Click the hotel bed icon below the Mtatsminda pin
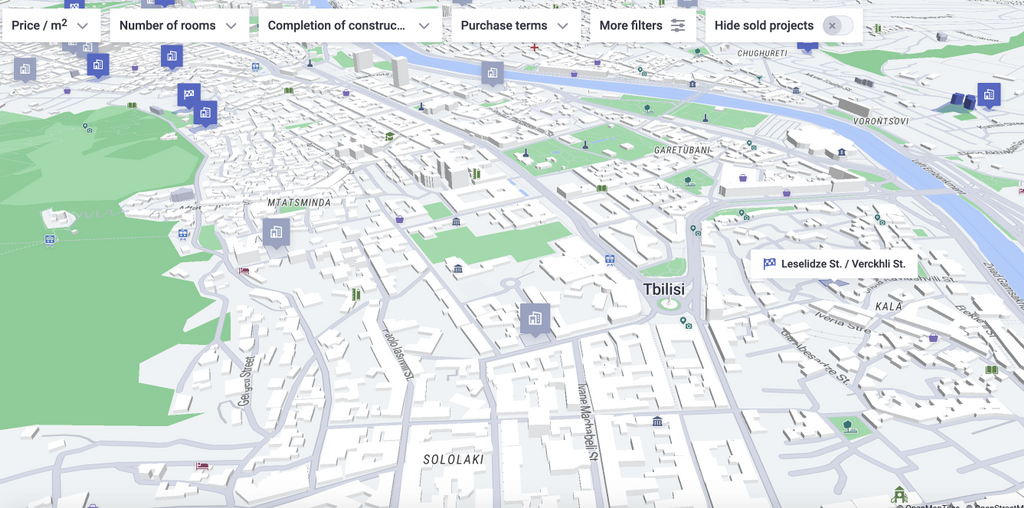The image size is (1024, 508). coord(244,270)
